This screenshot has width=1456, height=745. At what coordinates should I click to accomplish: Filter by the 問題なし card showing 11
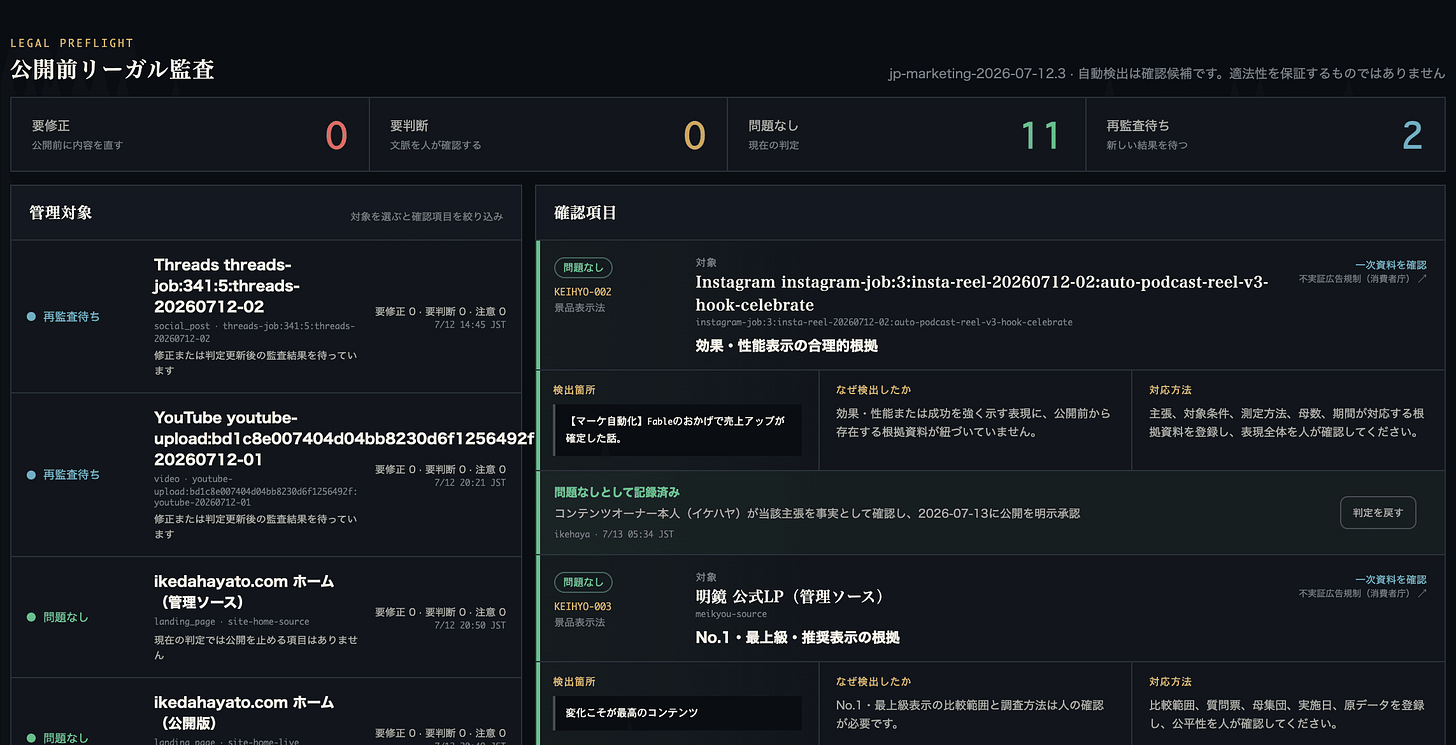click(906, 135)
